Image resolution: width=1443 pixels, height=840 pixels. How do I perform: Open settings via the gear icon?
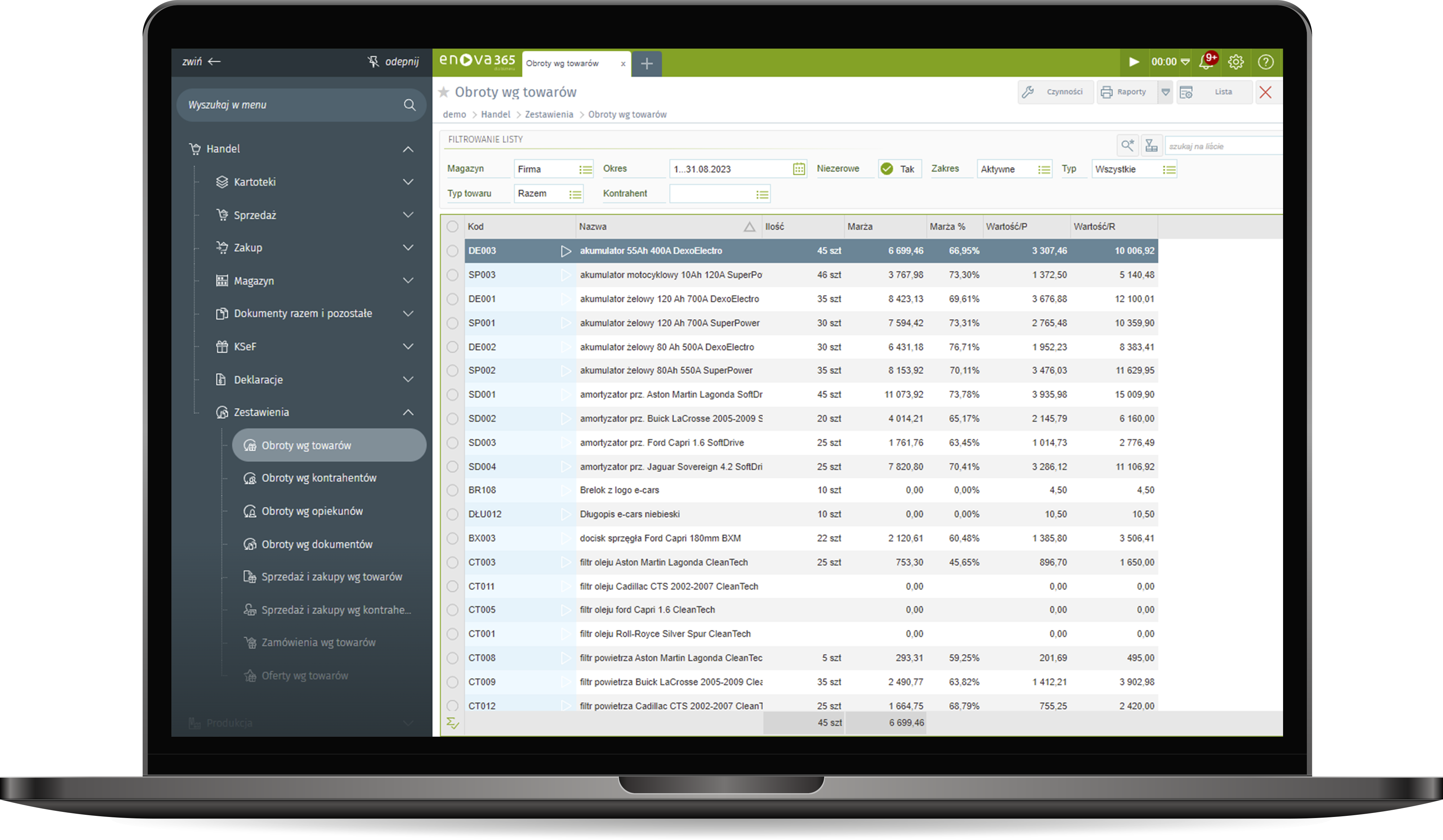click(x=1236, y=62)
